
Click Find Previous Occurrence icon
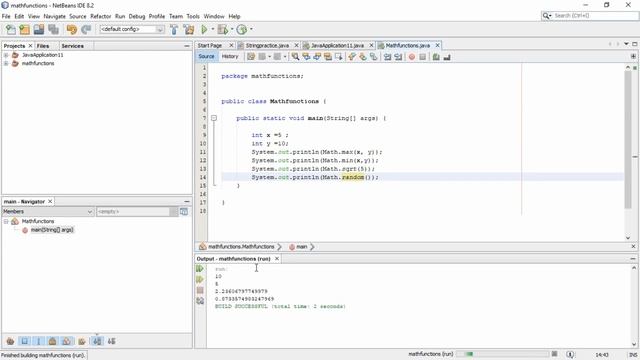coord(306,57)
